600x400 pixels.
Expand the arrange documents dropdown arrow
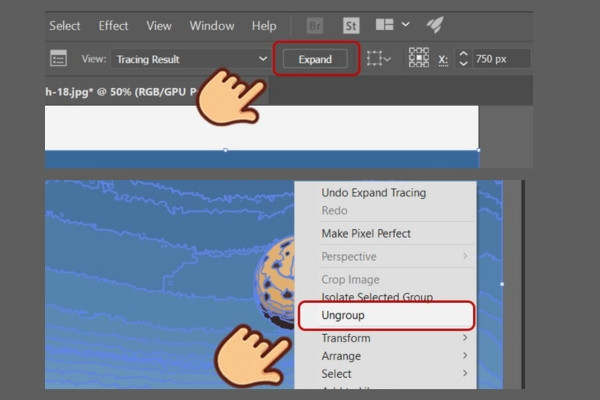pos(406,25)
